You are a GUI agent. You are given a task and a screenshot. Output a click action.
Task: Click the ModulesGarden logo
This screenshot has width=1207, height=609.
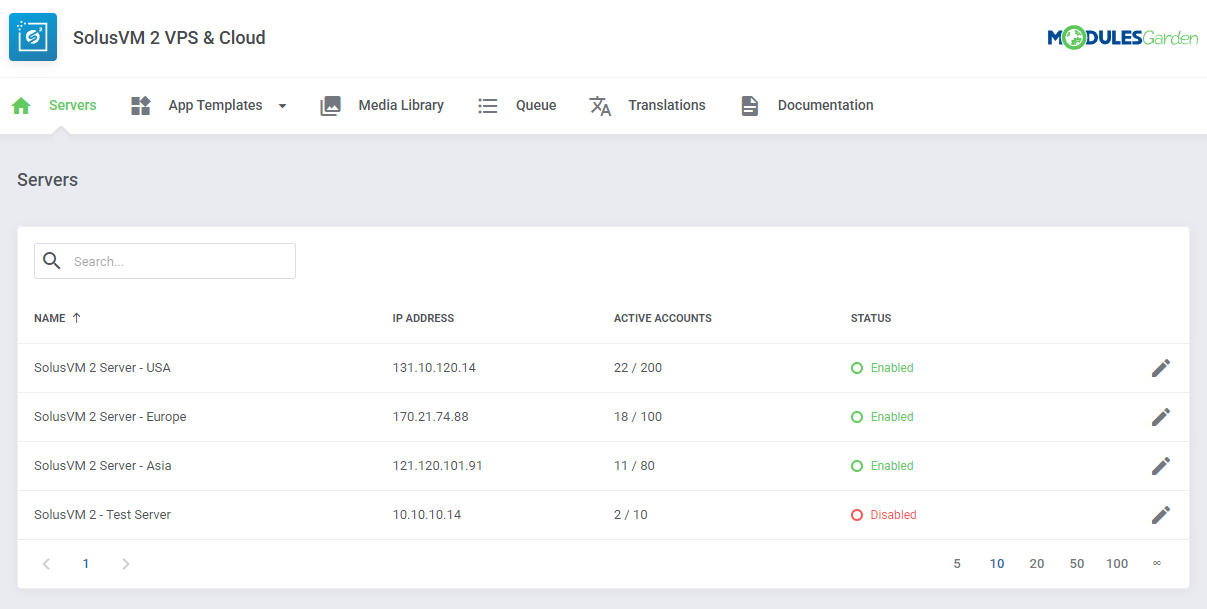(1122, 38)
